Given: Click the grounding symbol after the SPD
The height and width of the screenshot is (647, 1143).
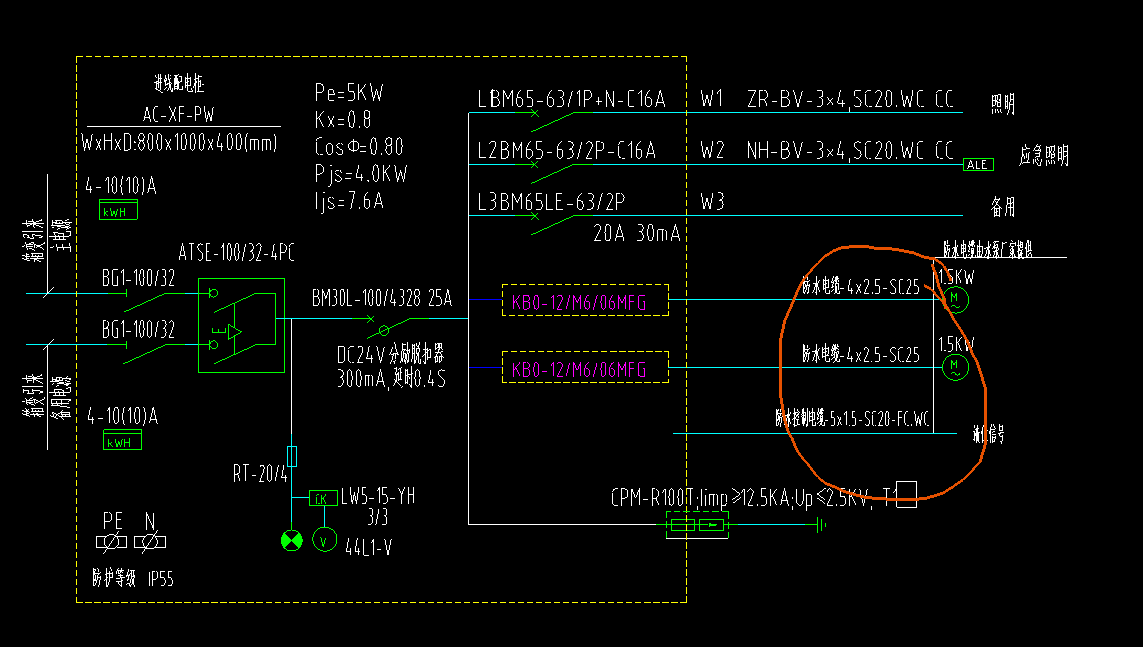Looking at the screenshot, I should (x=821, y=525).
